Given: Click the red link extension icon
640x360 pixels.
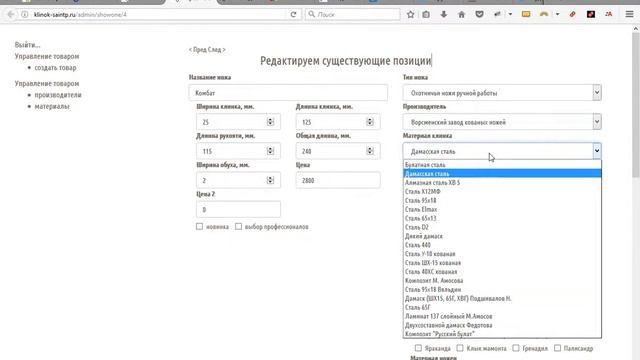Looking at the screenshot, I should click(572, 14).
